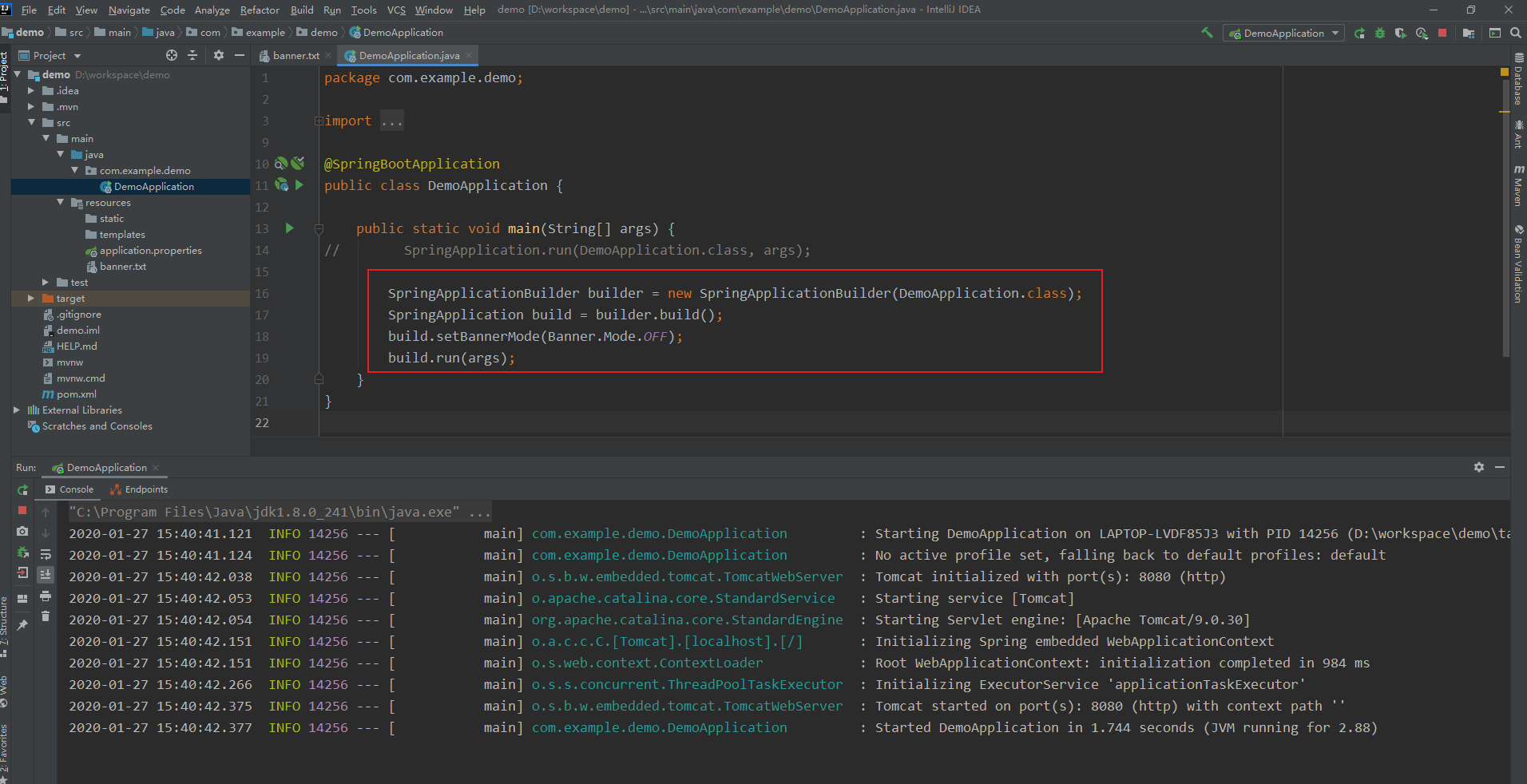Collapse all in the Project panel
Viewport: 1527px width, 784px height.
click(192, 55)
